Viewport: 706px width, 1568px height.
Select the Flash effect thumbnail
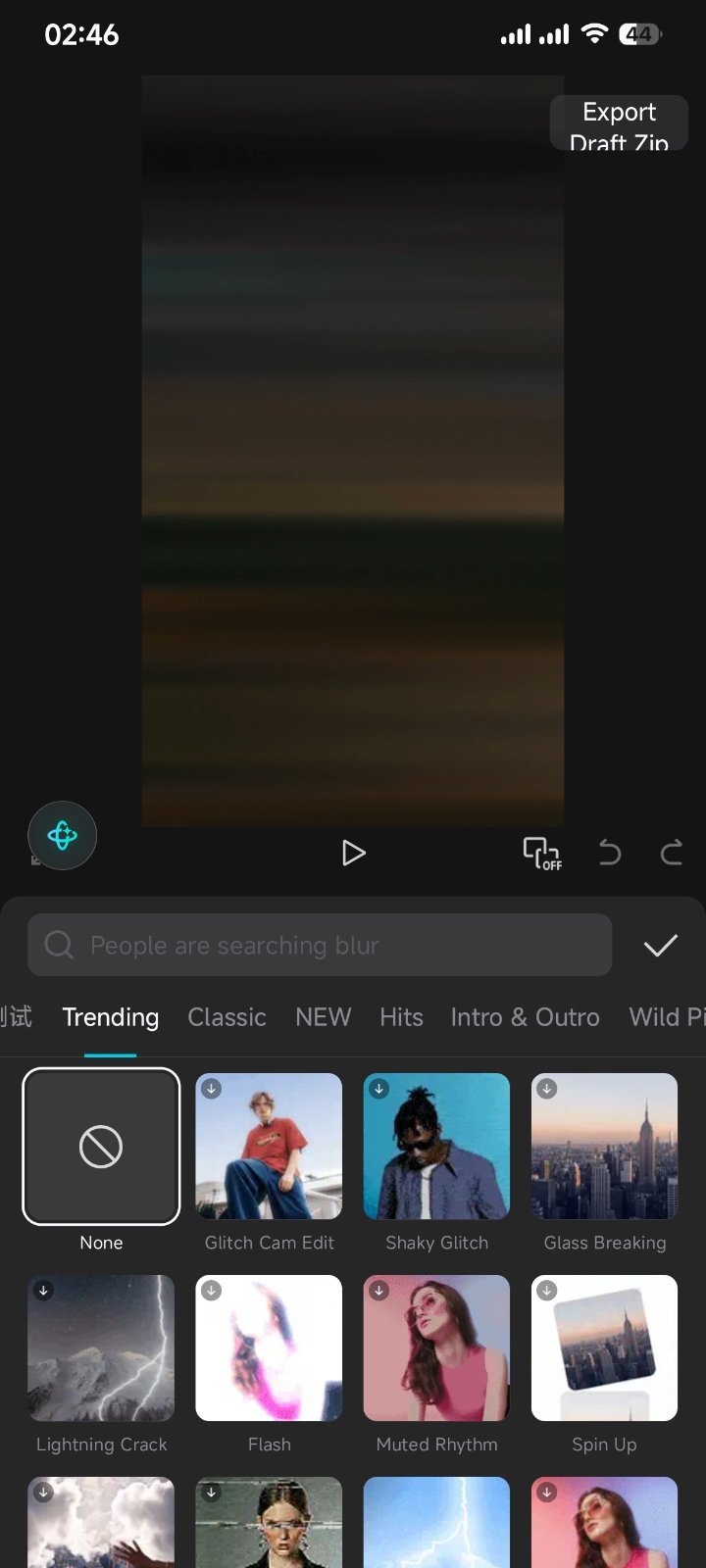tap(269, 1348)
